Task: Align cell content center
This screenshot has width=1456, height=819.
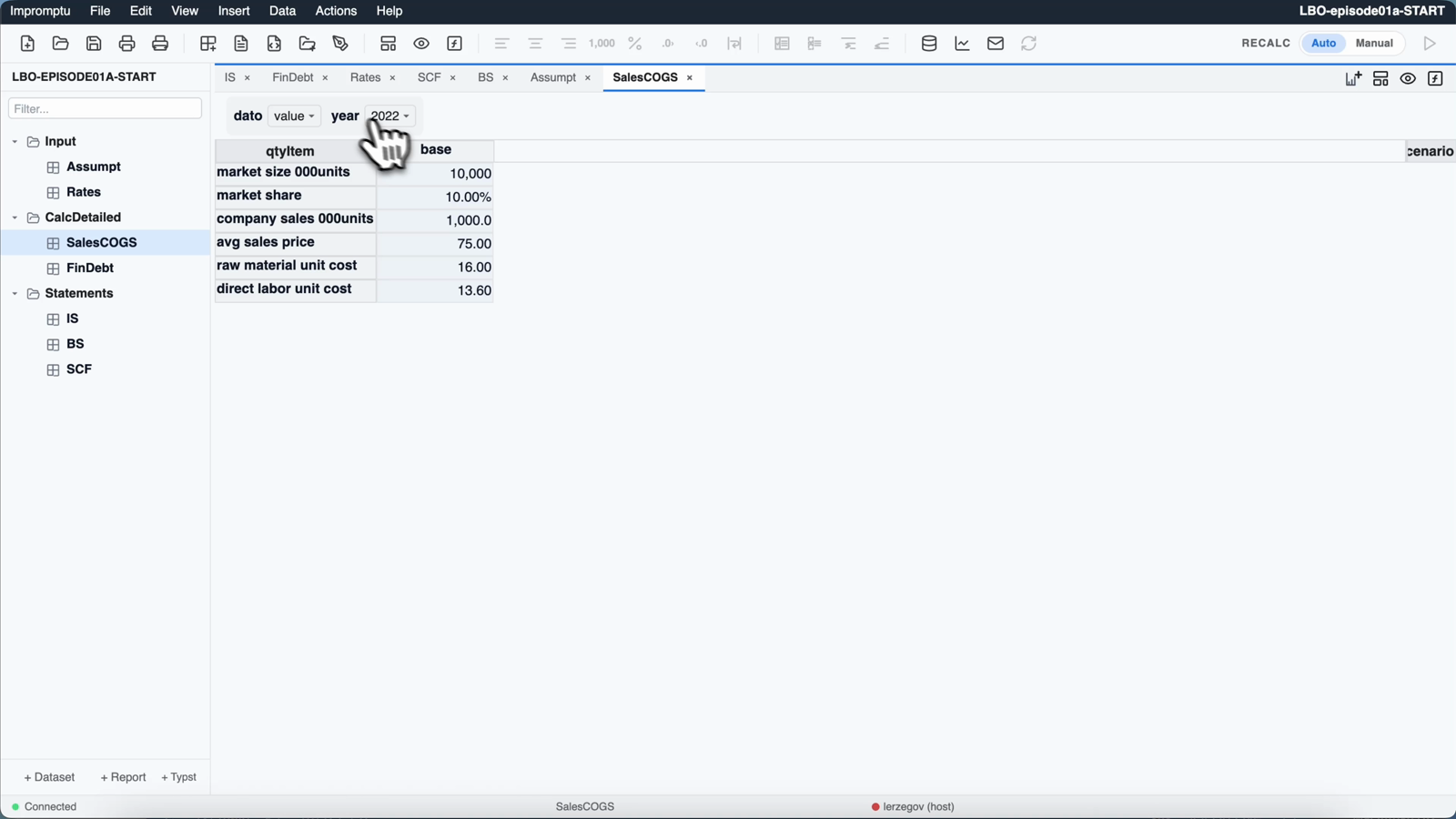Action: point(535,44)
